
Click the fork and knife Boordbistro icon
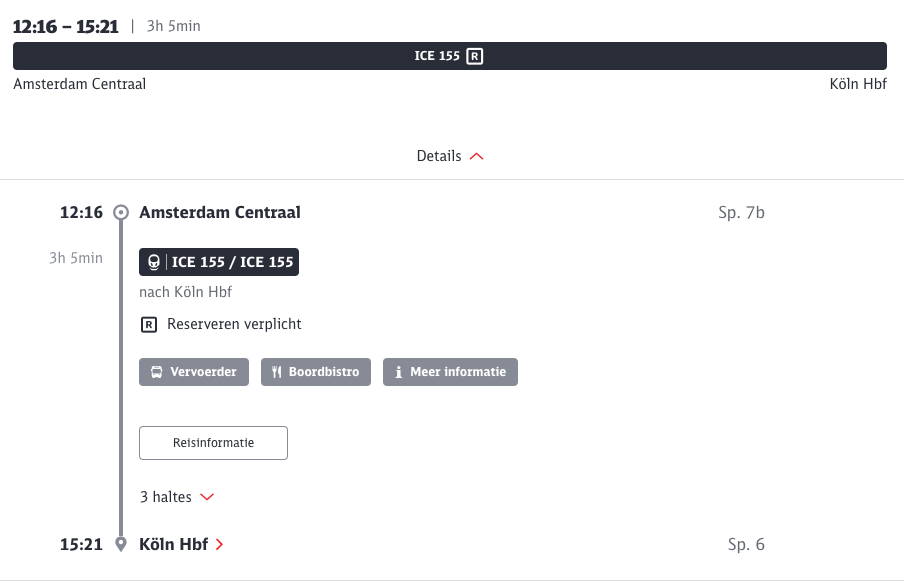276,372
